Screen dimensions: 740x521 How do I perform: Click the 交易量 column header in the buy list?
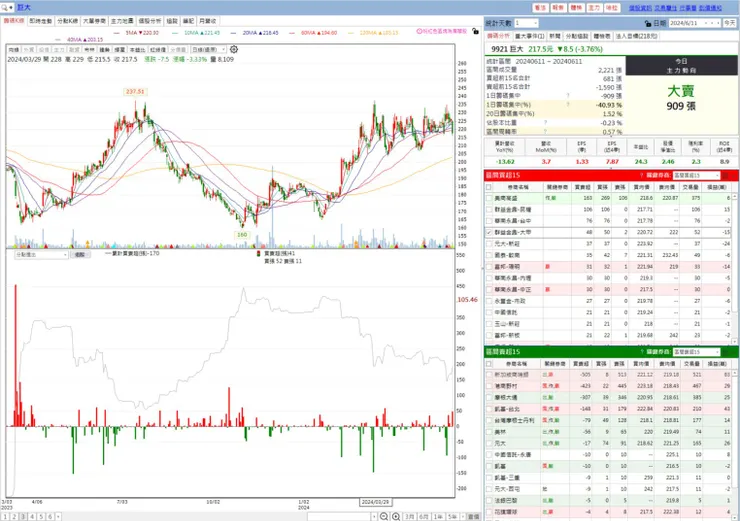[690, 187]
